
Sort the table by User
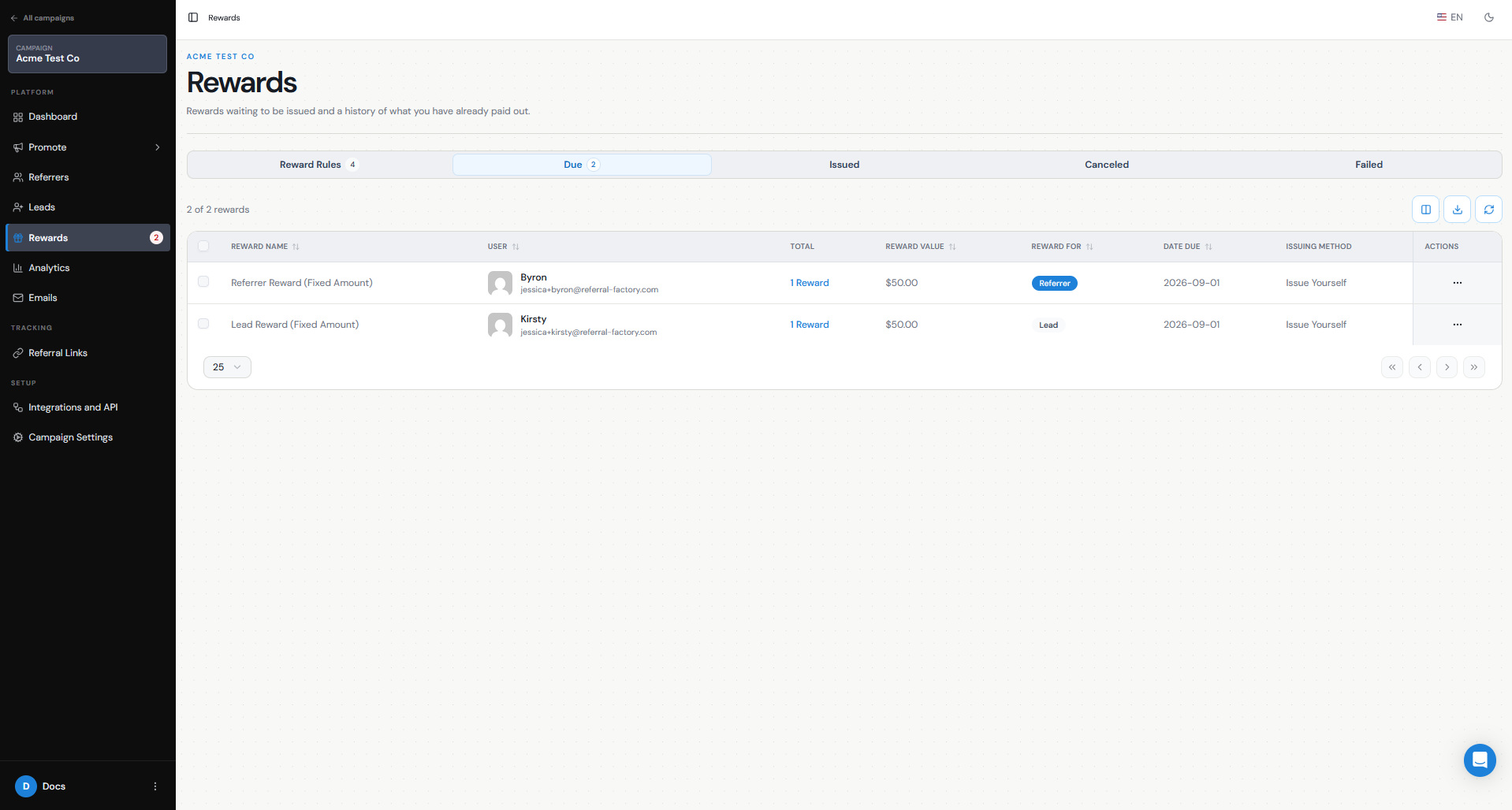point(503,247)
